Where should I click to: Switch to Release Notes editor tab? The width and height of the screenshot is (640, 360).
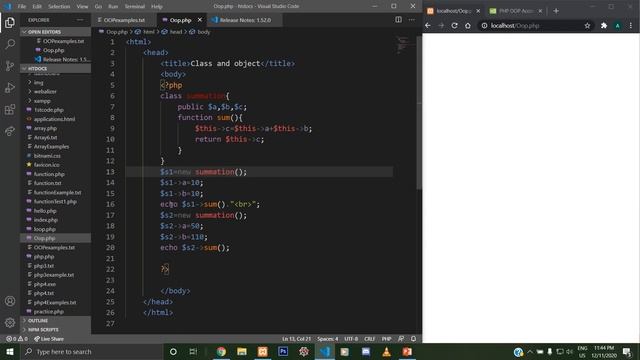point(245,20)
